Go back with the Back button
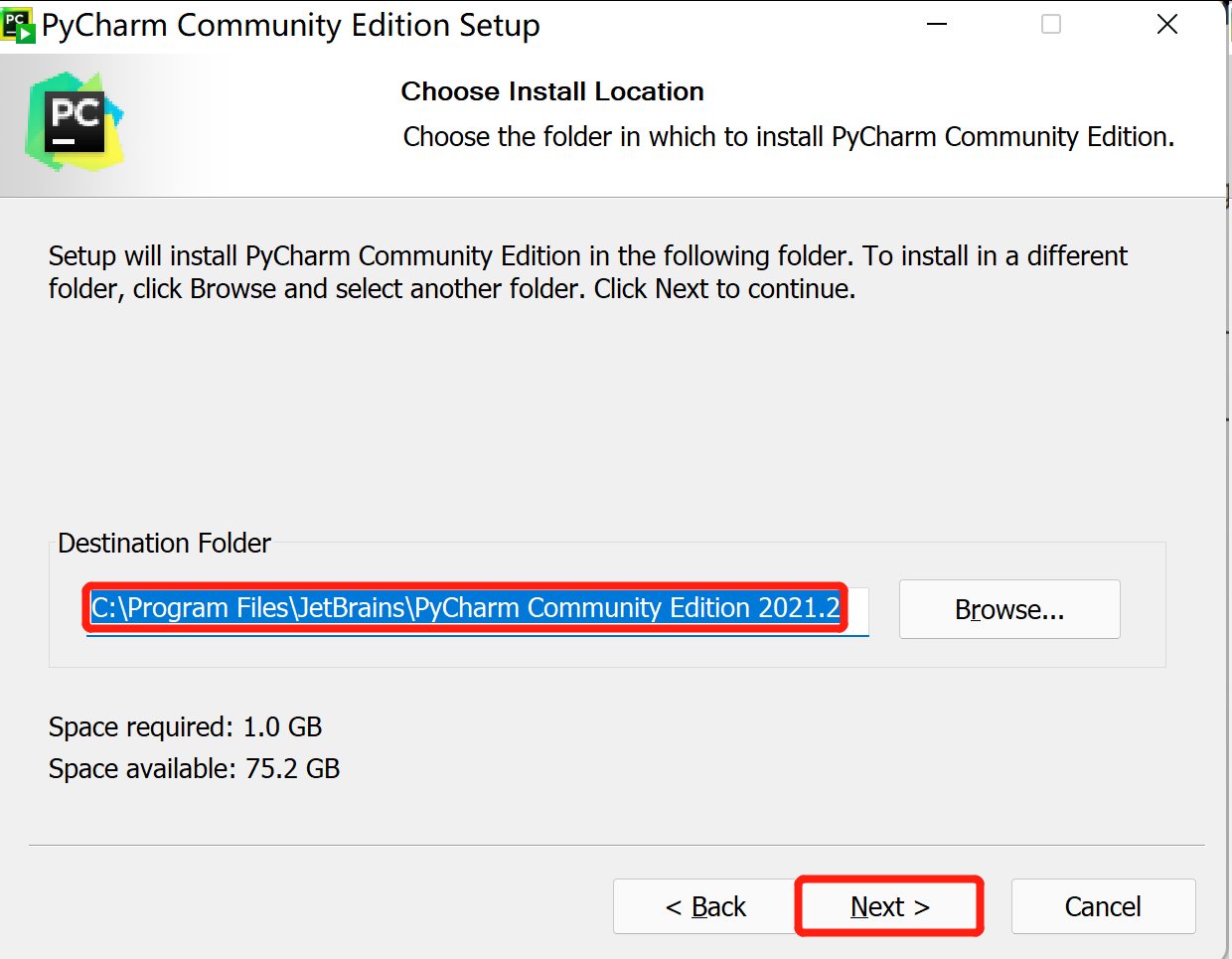The height and width of the screenshot is (959, 1232). tap(704, 906)
